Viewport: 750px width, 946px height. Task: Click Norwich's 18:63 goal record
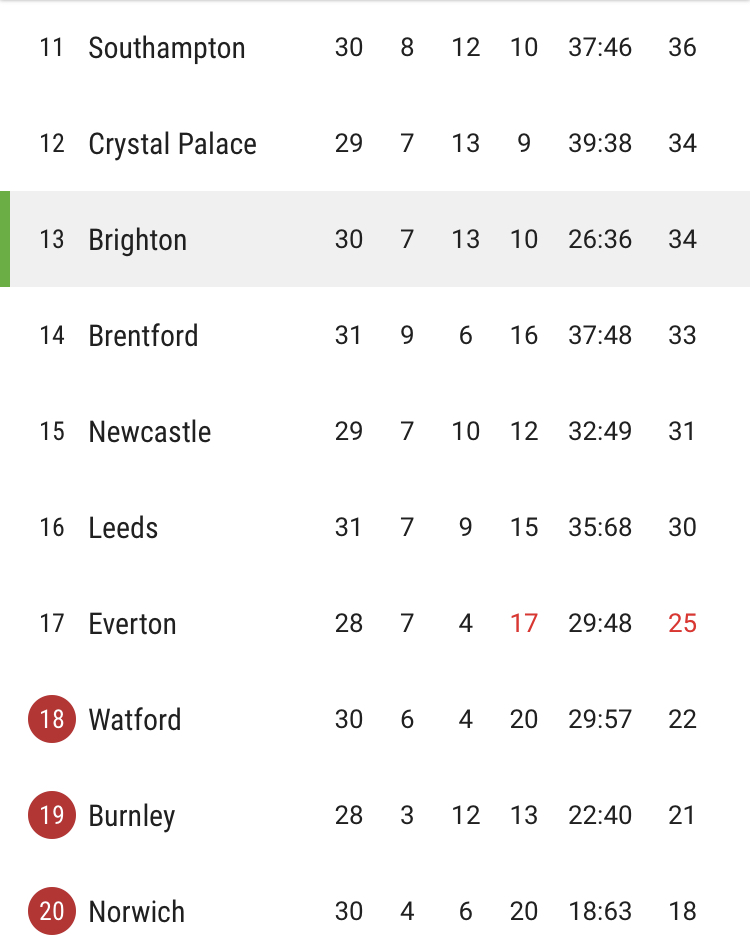(600, 911)
